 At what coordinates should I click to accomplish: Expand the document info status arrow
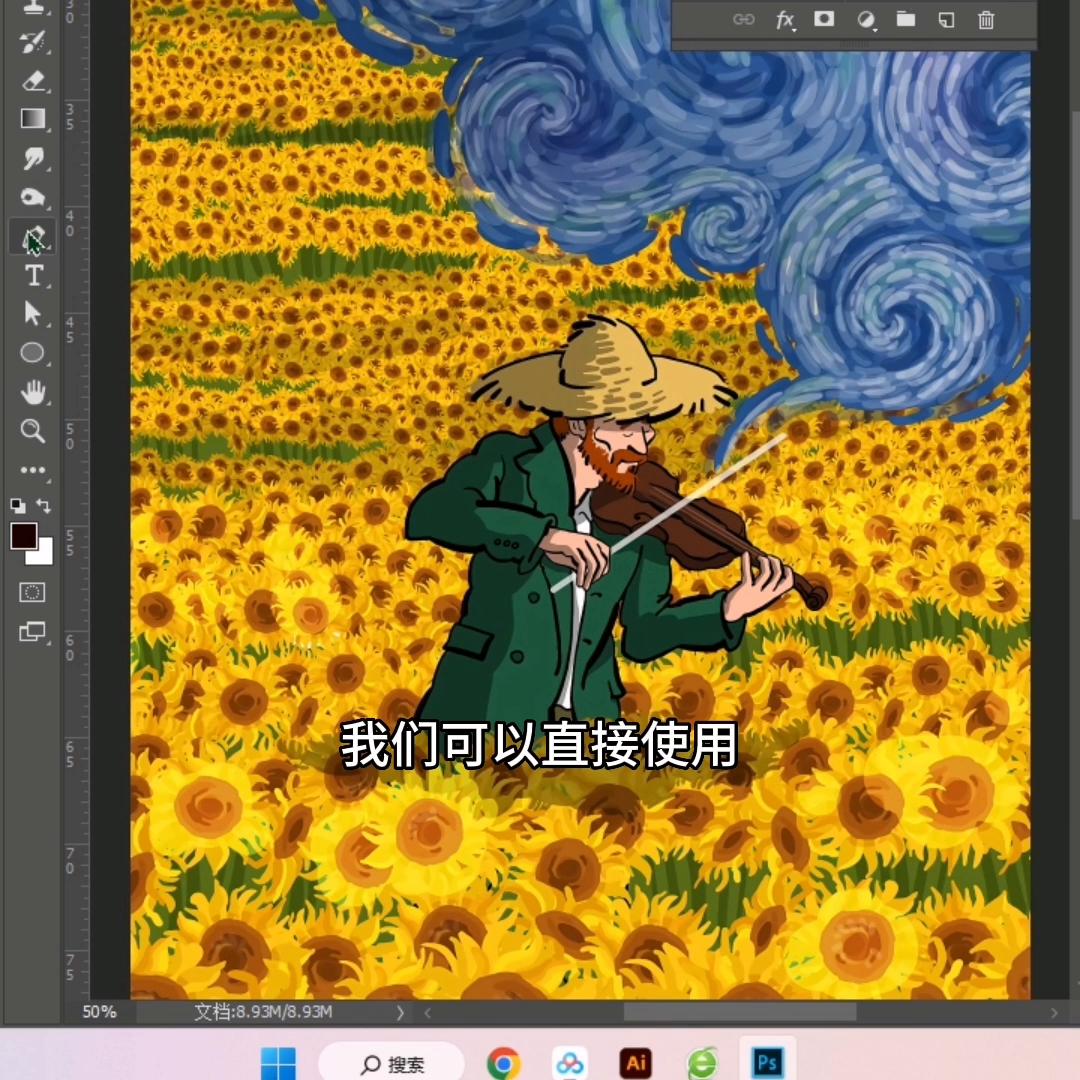pyautogui.click(x=400, y=1012)
